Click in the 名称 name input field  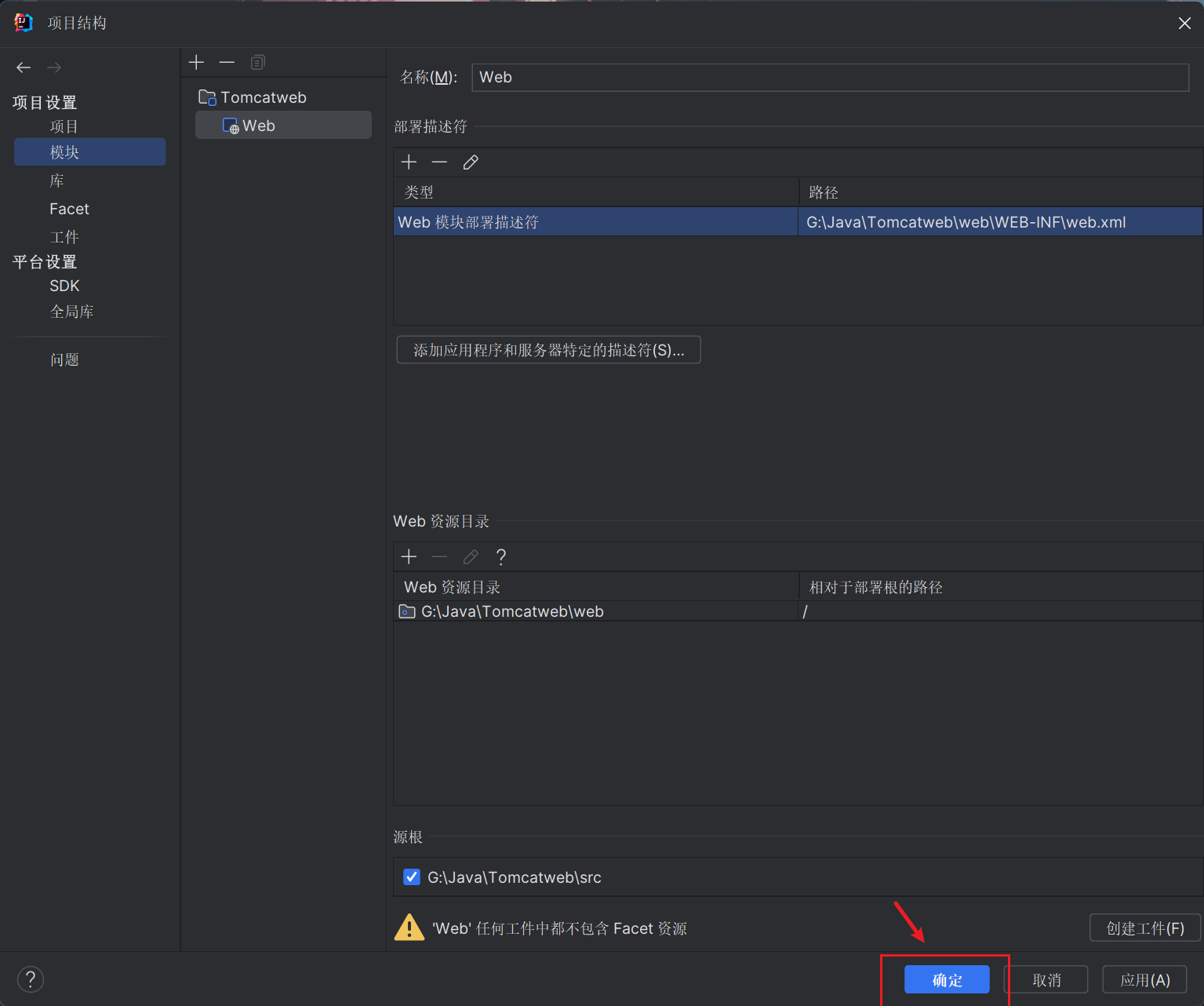[830, 78]
